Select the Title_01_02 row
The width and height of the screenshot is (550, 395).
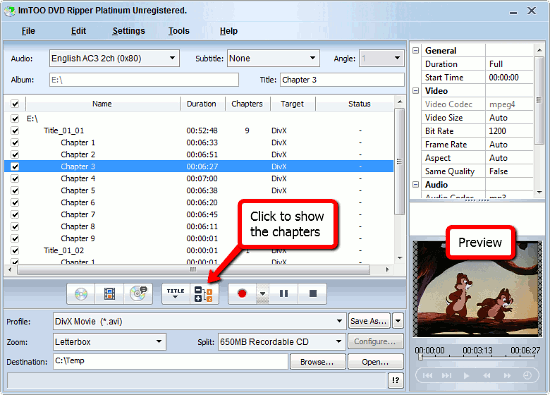pyautogui.click(x=199, y=250)
